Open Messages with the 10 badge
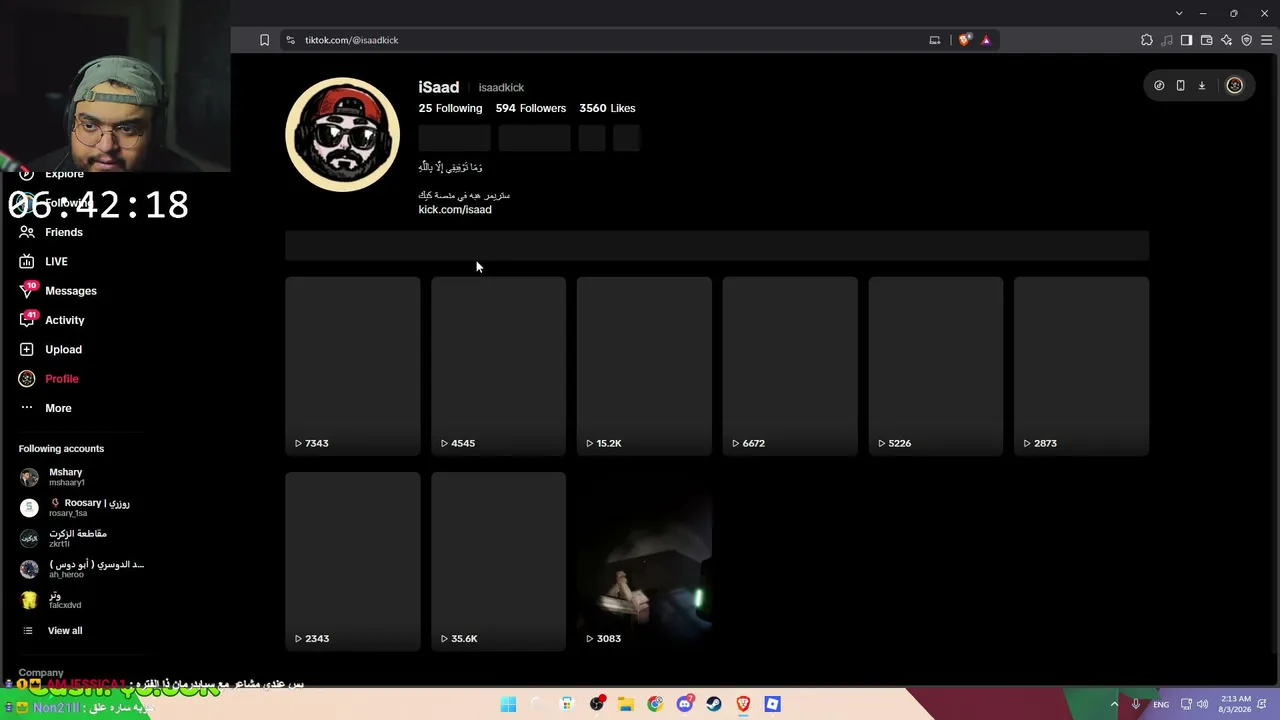This screenshot has height=720, width=1280. coord(57,290)
